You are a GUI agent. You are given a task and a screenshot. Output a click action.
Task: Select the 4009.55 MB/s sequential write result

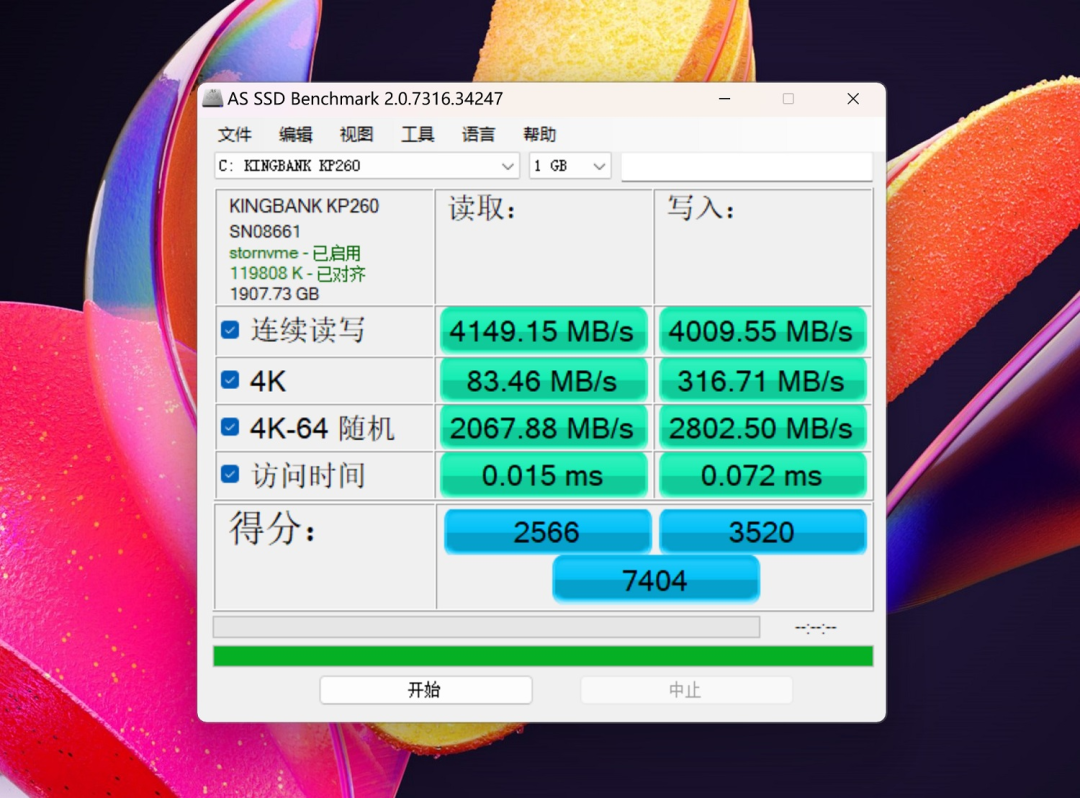click(762, 331)
